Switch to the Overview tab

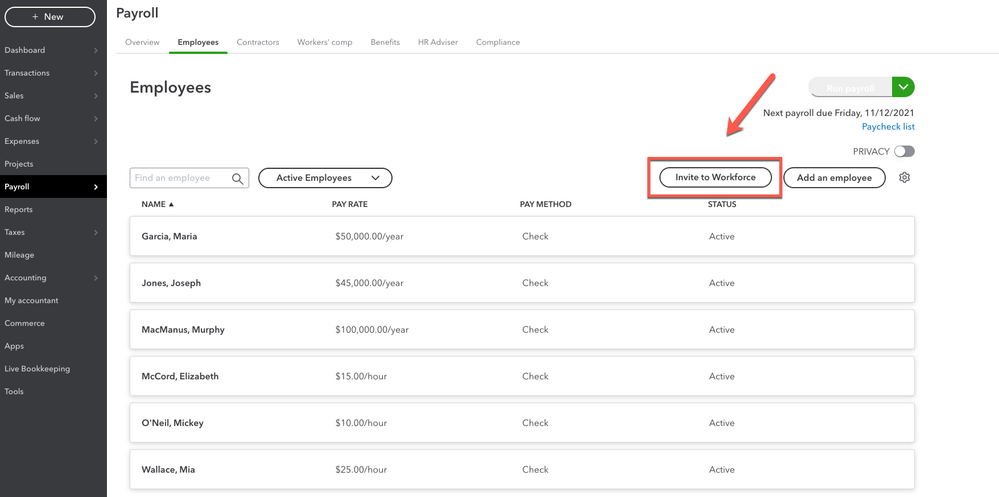142,42
